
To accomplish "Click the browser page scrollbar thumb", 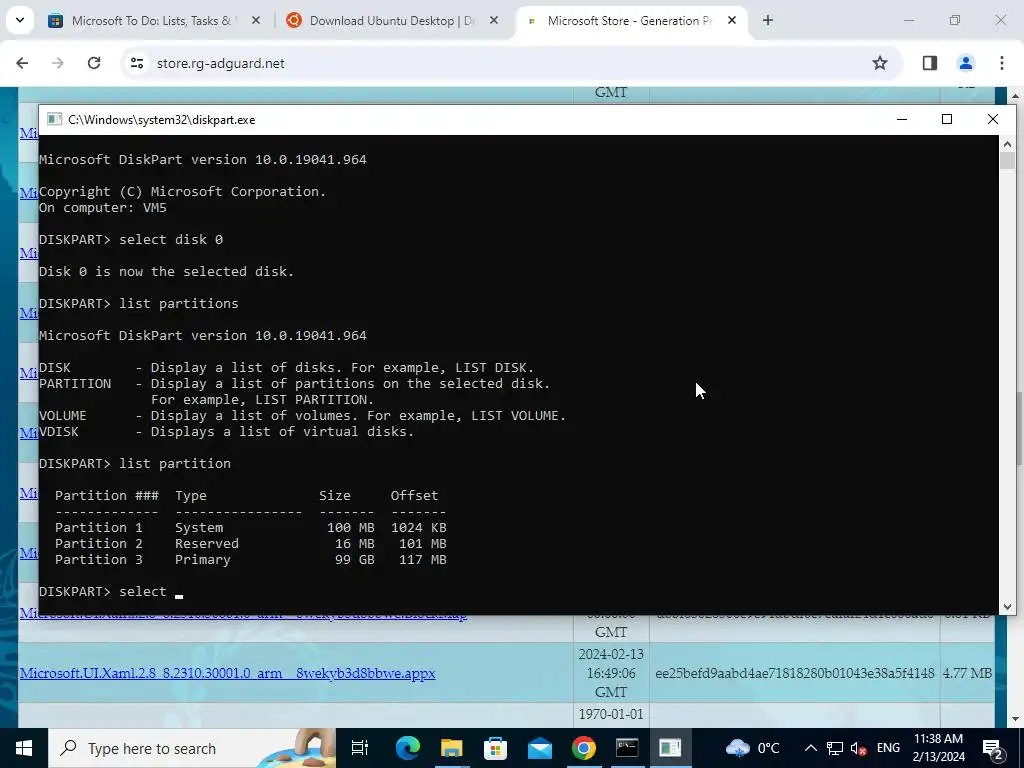I will pos(1019,428).
